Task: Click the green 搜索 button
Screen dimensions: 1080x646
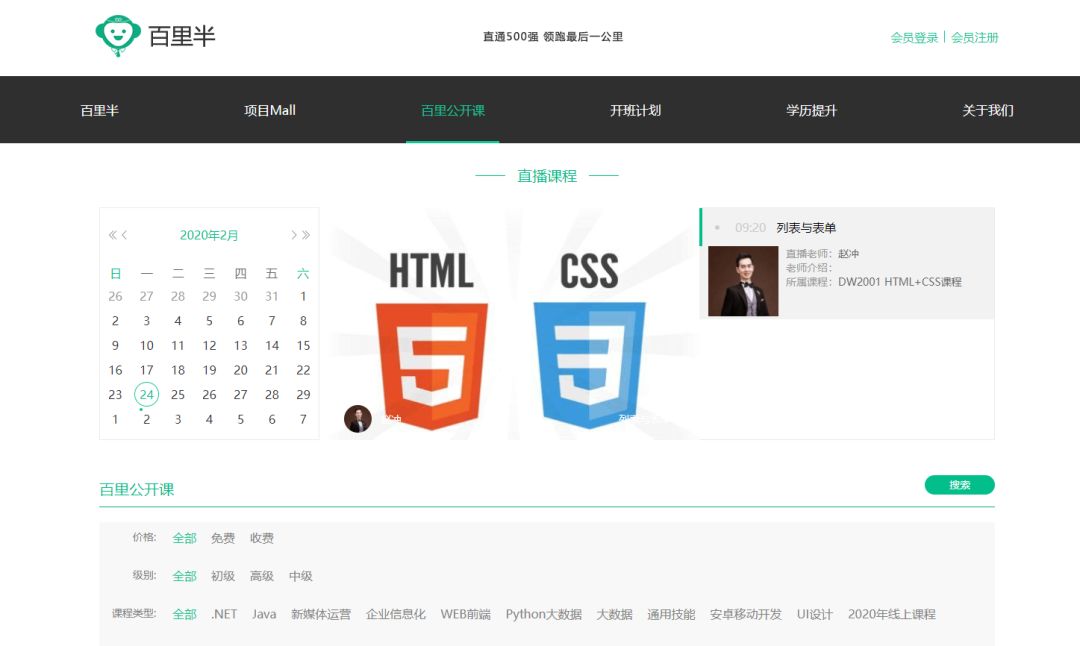Action: [x=959, y=485]
